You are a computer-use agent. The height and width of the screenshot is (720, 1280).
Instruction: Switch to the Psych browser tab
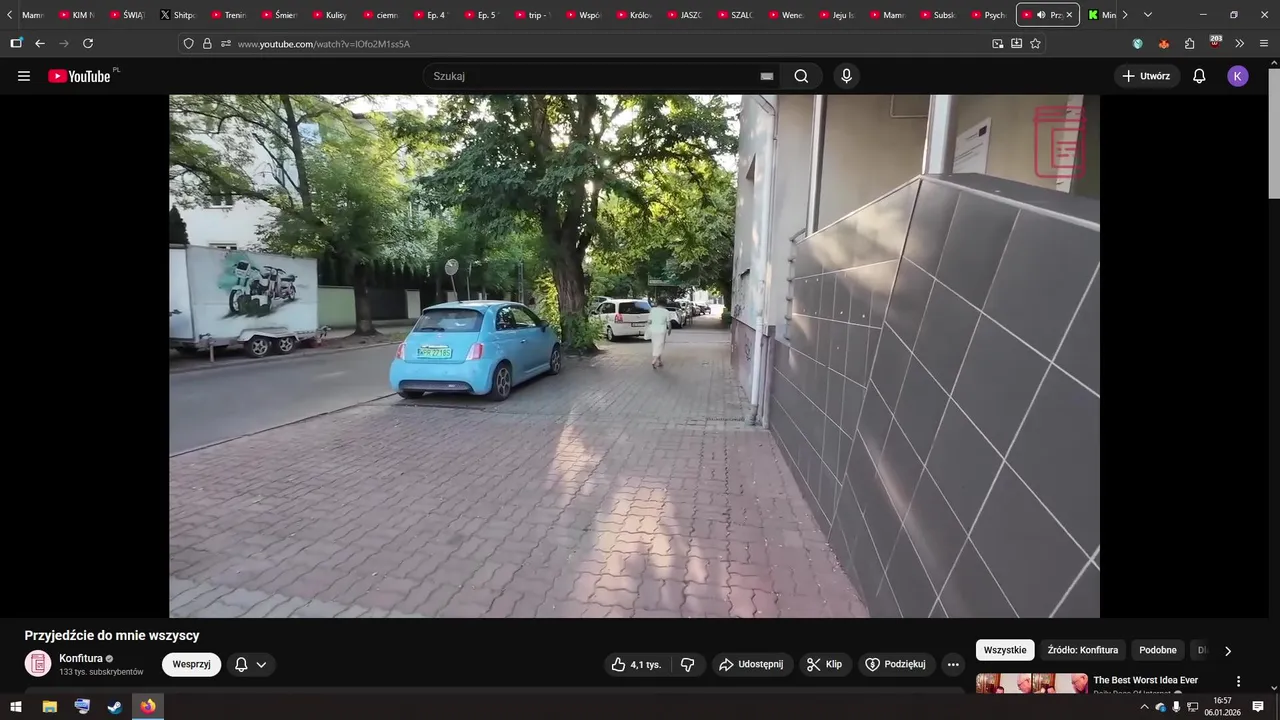(990, 15)
